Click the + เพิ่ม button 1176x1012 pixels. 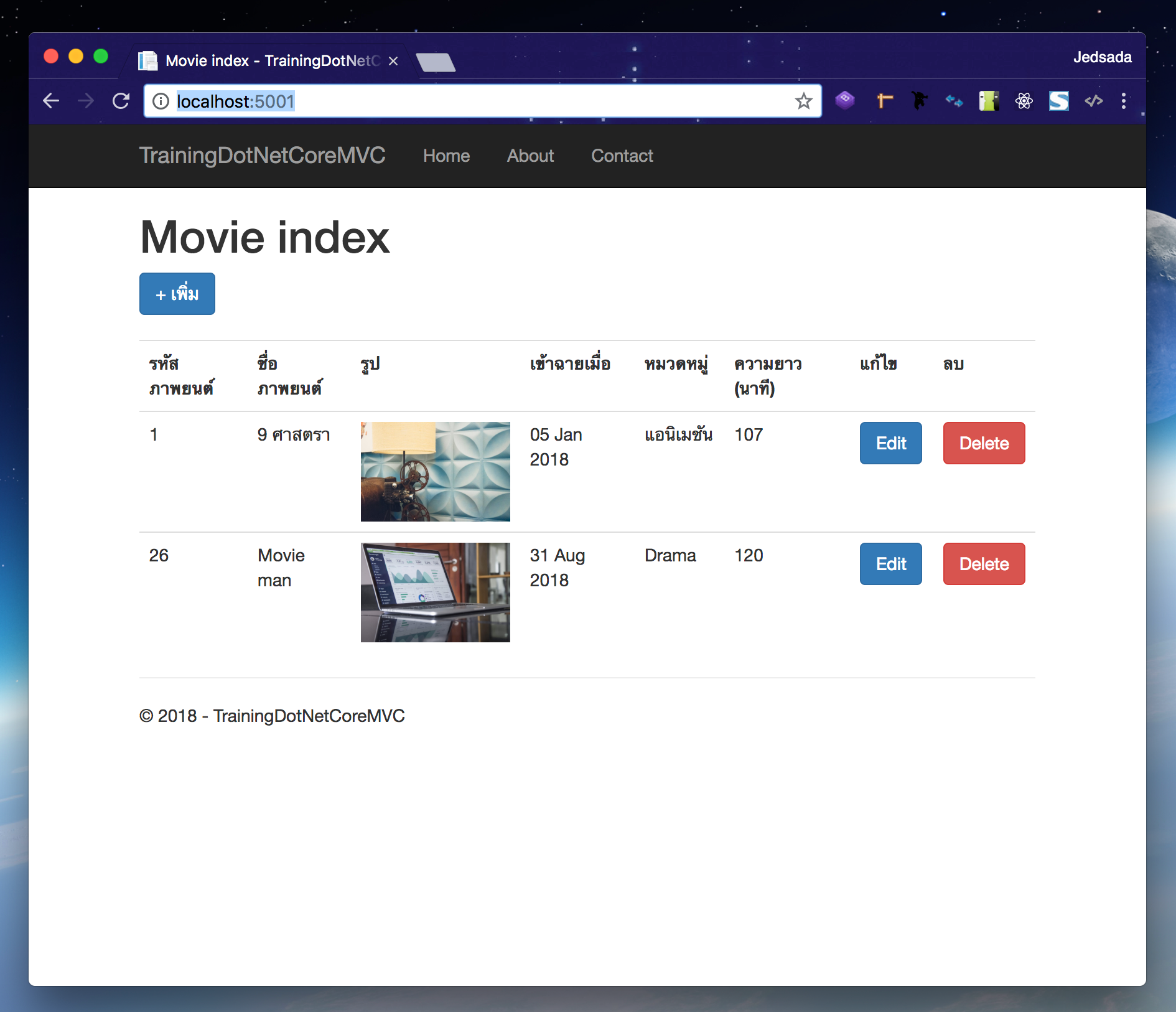(x=177, y=293)
